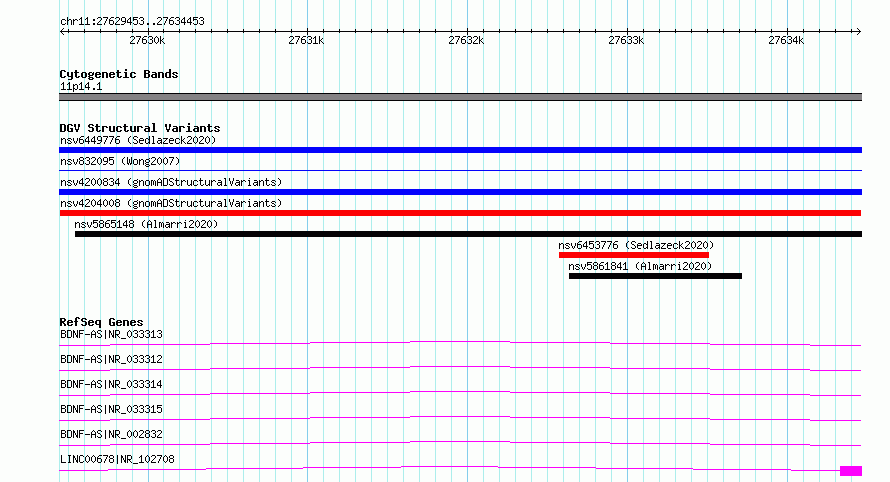Viewport: 890px width, 482px height.
Task: Open nsv4204008 (gnomADStructuralVariants) label
Action: point(171,203)
